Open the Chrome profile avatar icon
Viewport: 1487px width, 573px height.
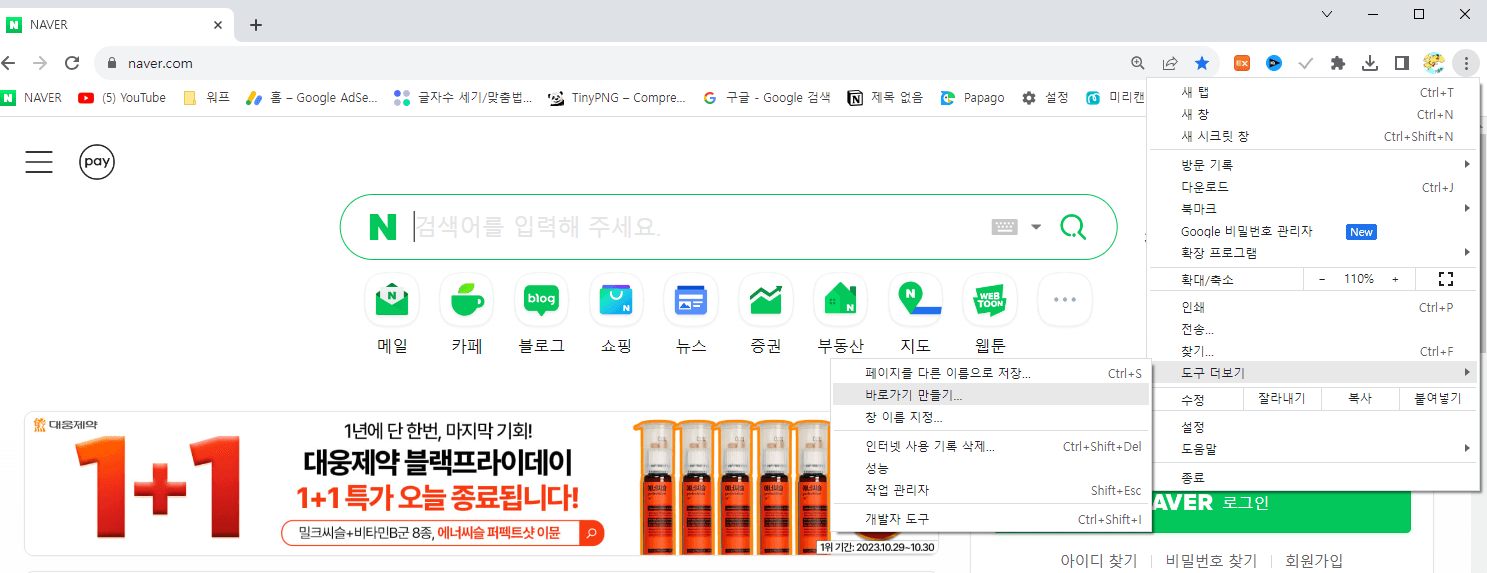[1434, 63]
